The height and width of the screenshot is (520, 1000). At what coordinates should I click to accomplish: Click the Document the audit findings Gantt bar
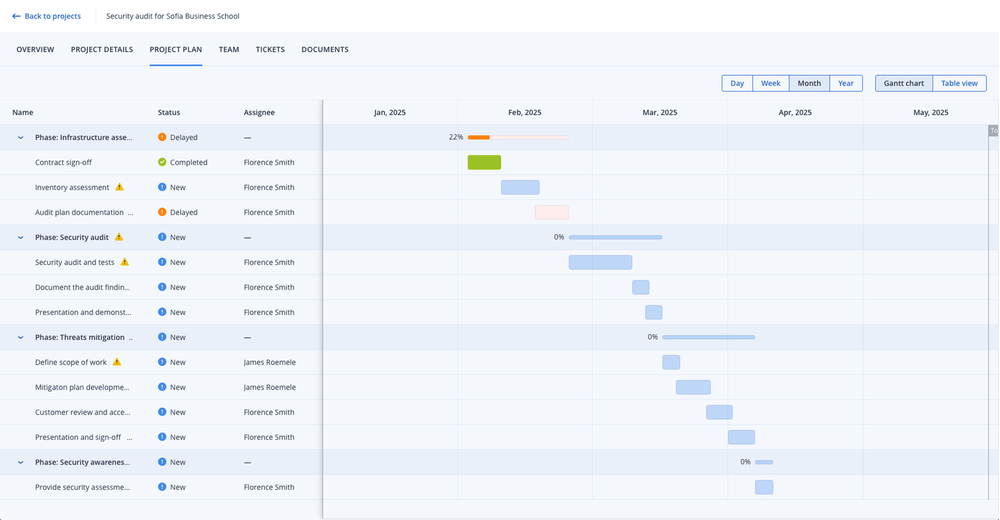(641, 287)
